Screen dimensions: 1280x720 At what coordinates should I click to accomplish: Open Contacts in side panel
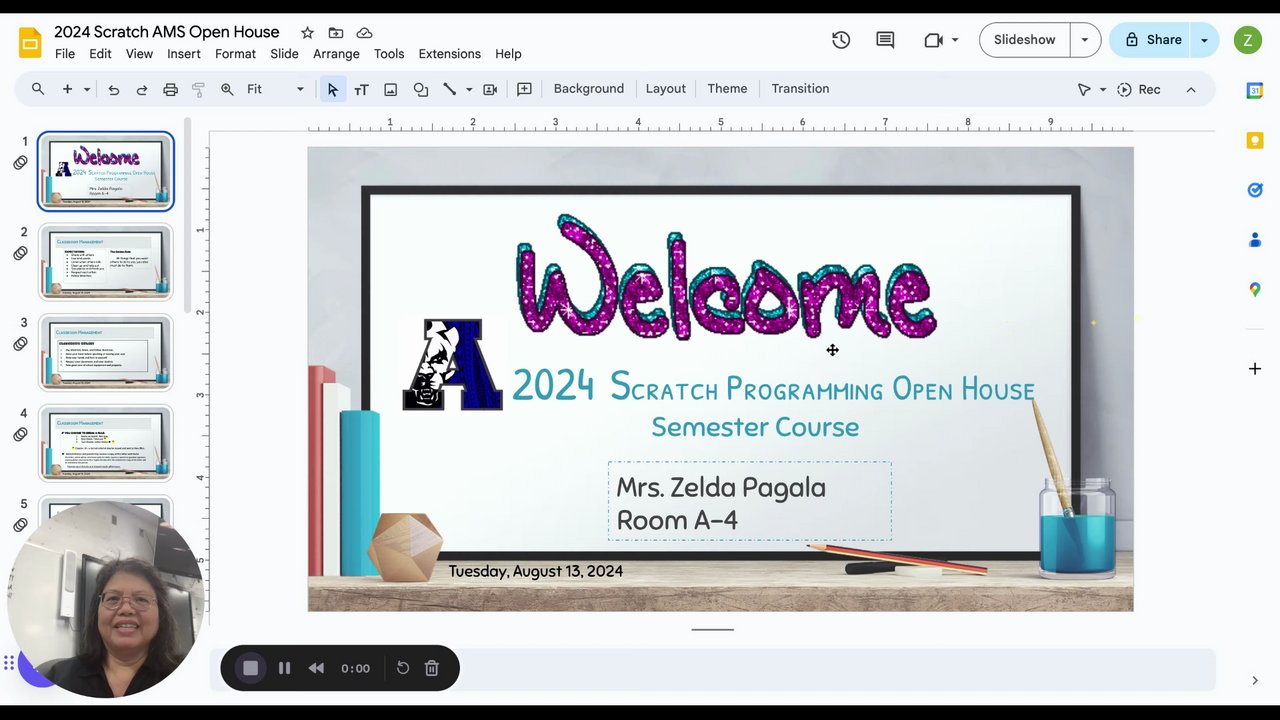(1255, 240)
